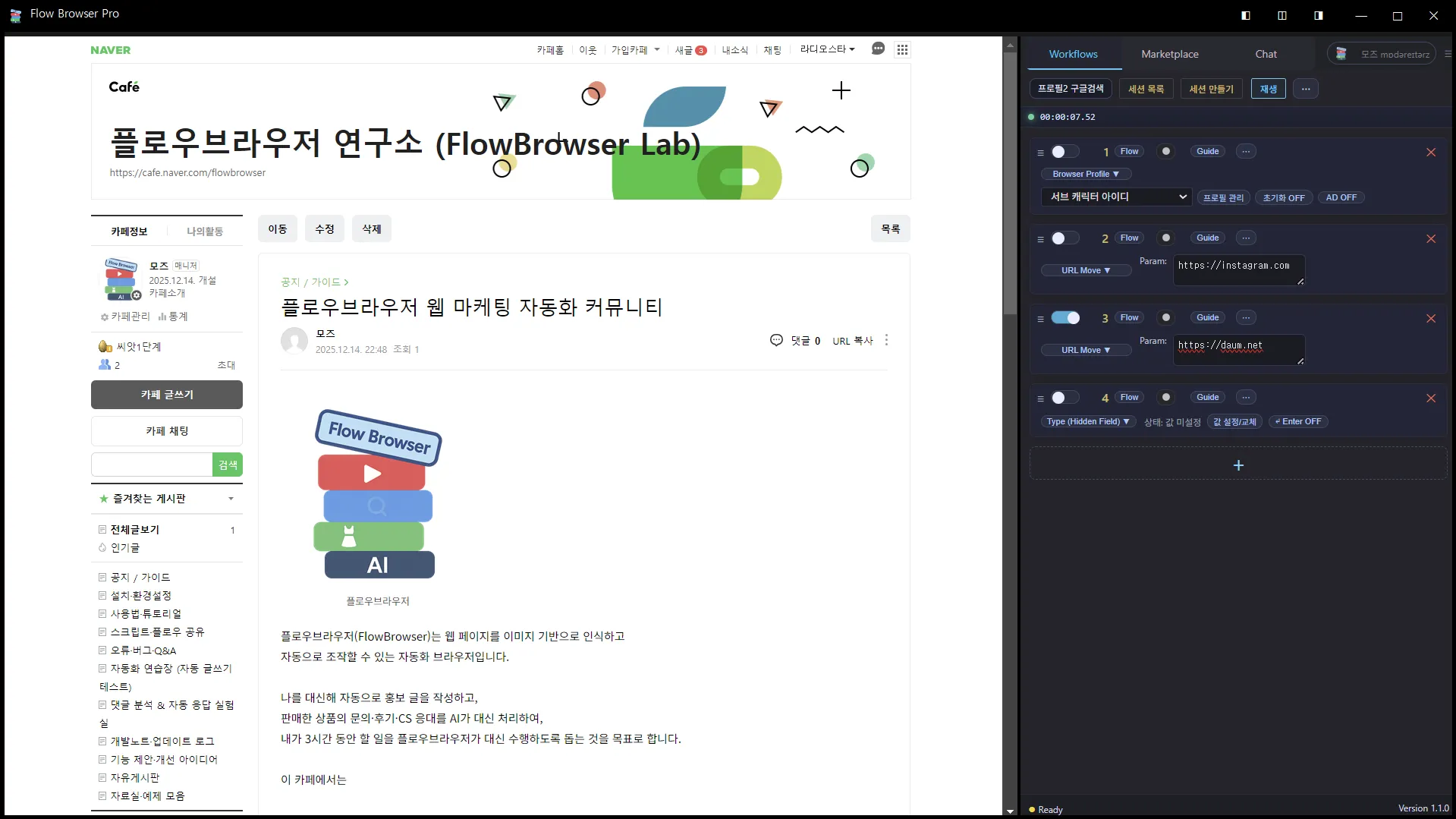Switch to the Chat tab
Viewport: 1456px width, 819px height.
tap(1266, 53)
